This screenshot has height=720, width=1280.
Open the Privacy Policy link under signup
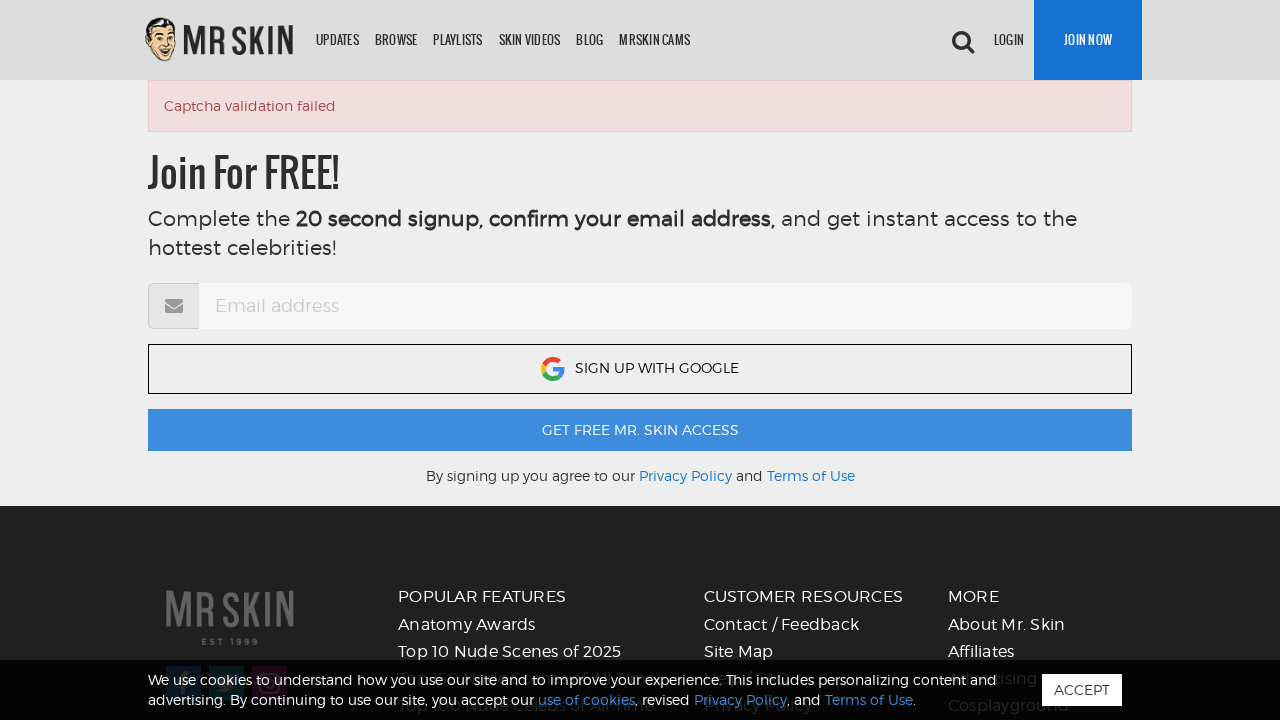685,476
